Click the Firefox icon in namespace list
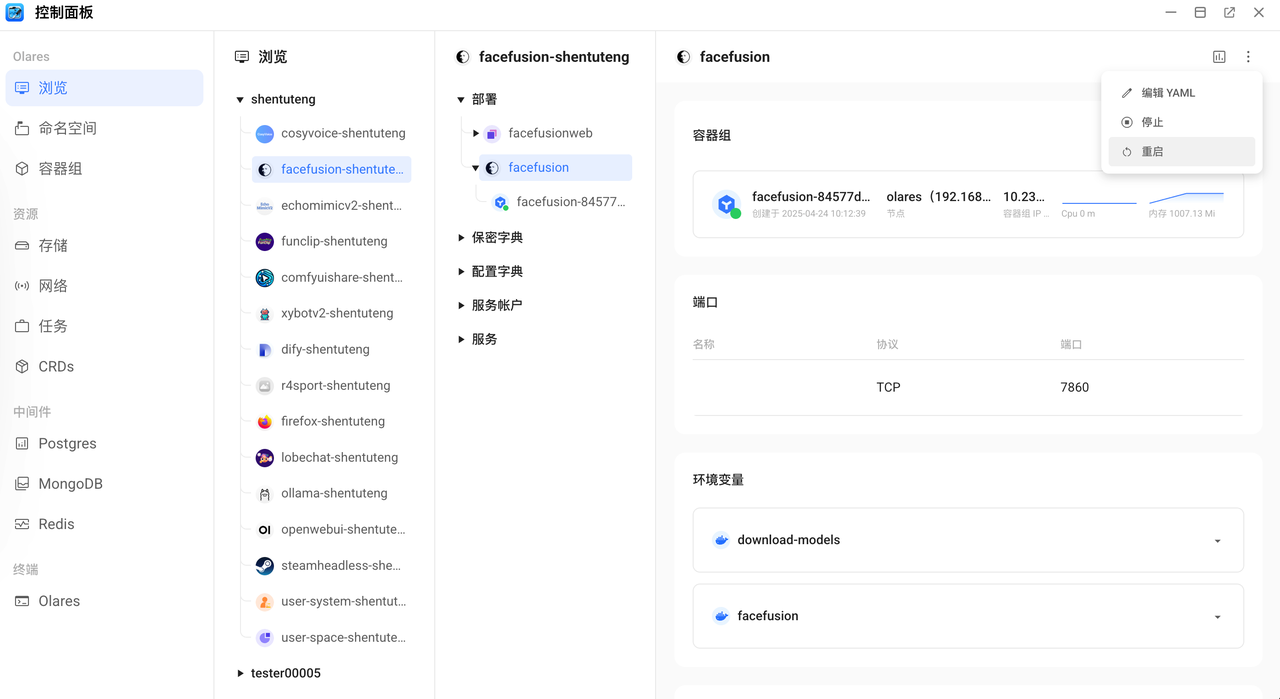1280x699 pixels. coord(264,422)
